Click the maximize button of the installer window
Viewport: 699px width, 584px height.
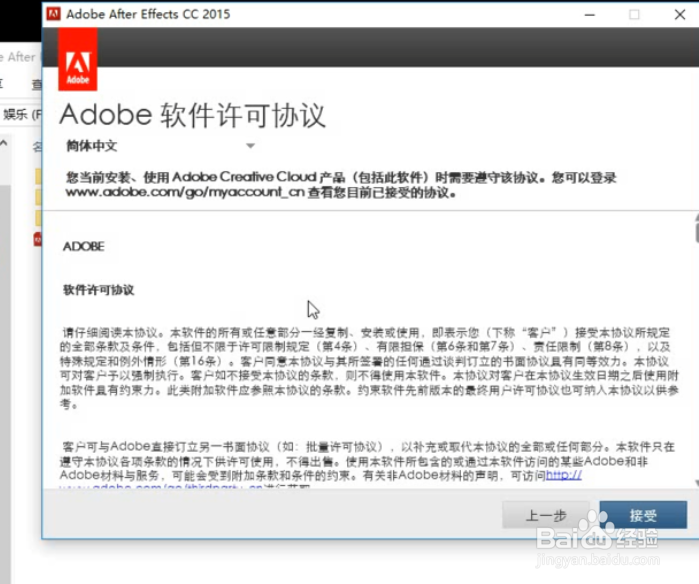(634, 15)
